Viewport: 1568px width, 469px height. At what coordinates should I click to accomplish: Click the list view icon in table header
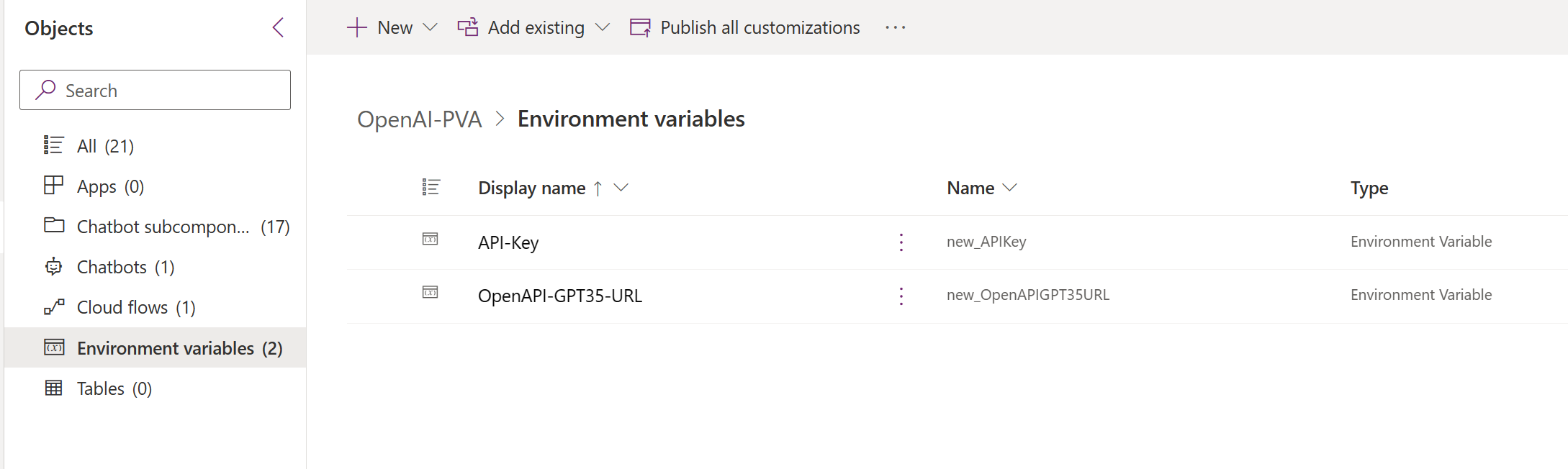[431, 188]
